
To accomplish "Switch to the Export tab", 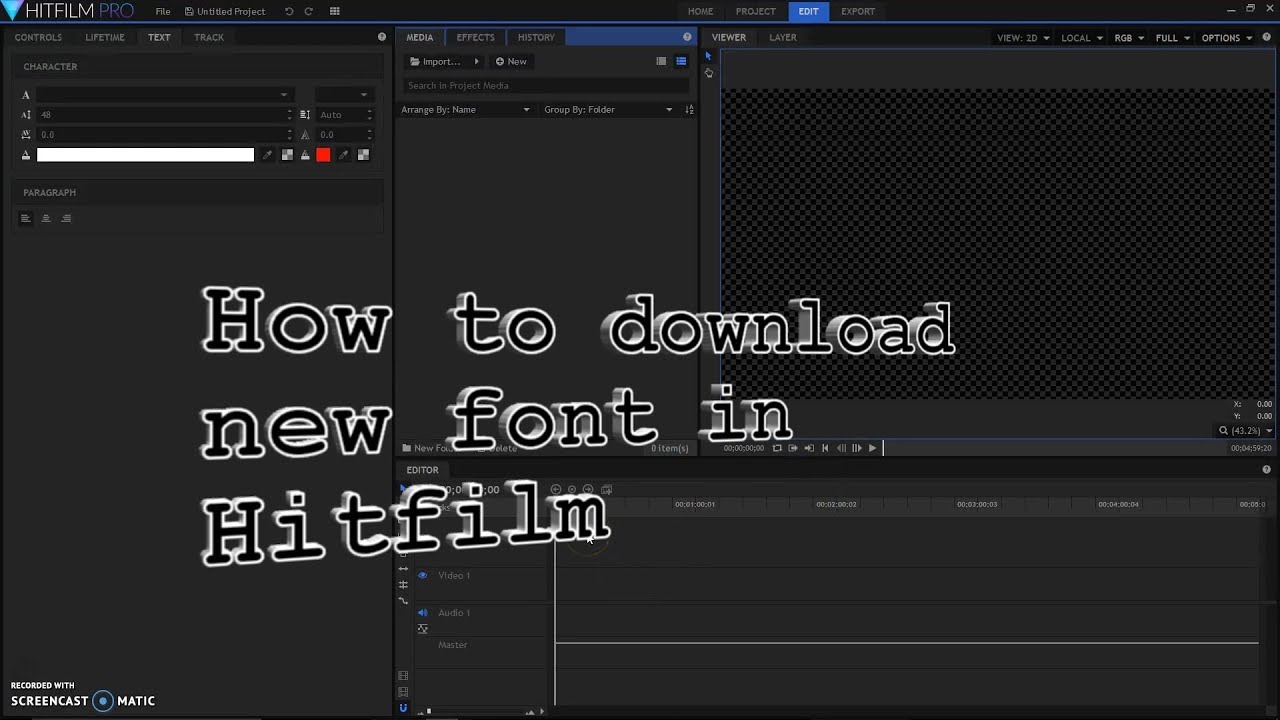I will click(x=858, y=11).
